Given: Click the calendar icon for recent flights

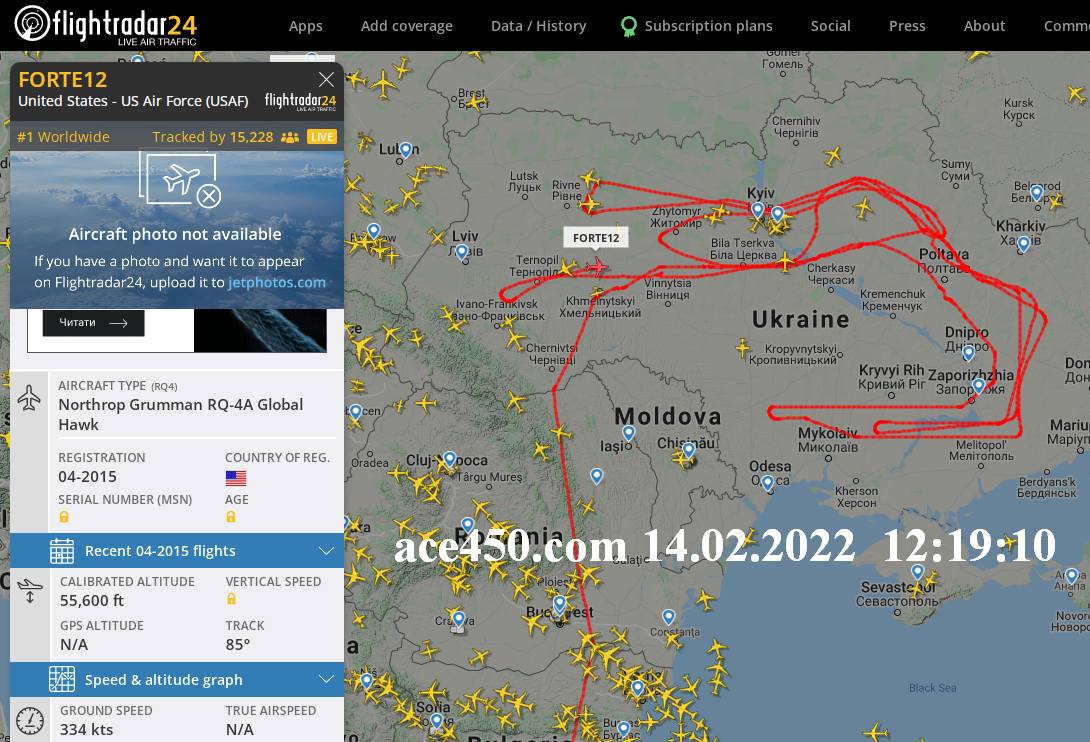Looking at the screenshot, I should point(62,551).
